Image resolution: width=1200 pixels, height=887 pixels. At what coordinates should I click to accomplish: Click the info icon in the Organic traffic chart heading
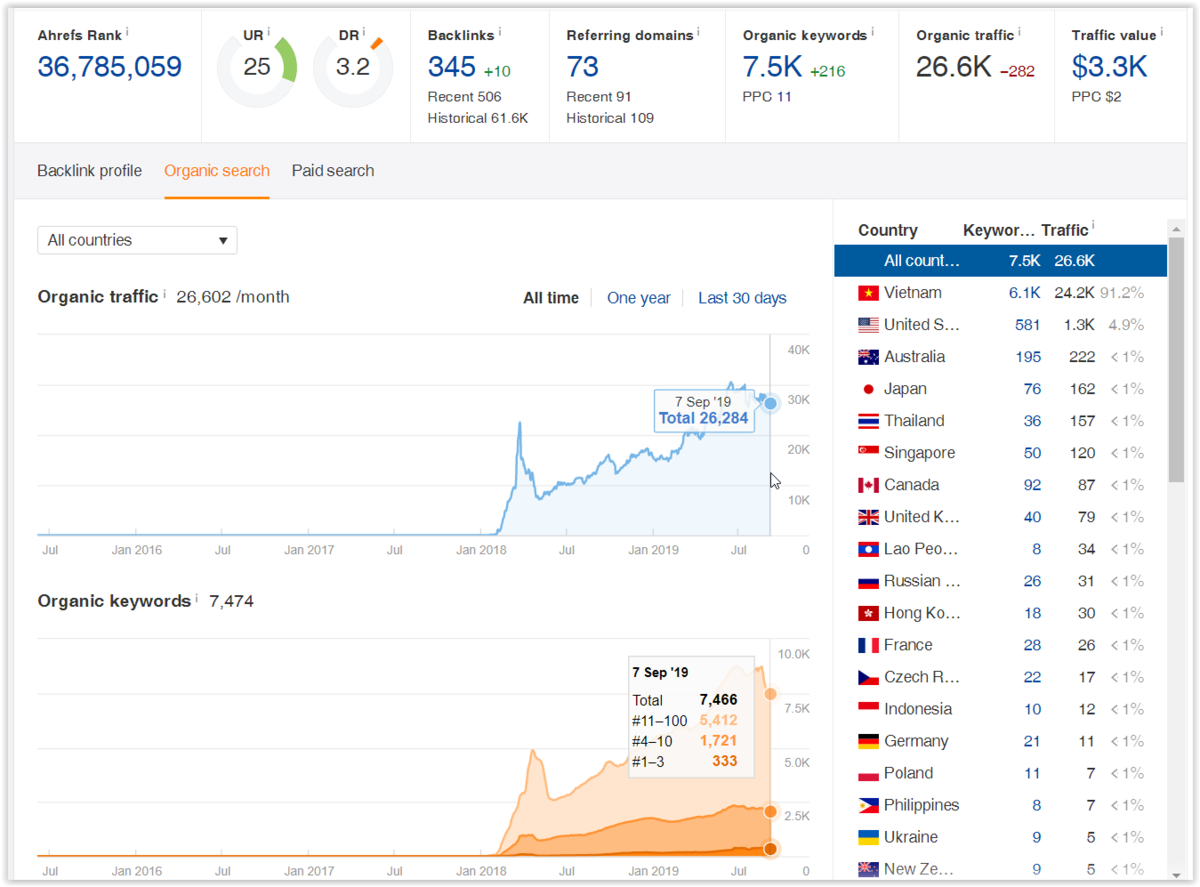coord(164,294)
